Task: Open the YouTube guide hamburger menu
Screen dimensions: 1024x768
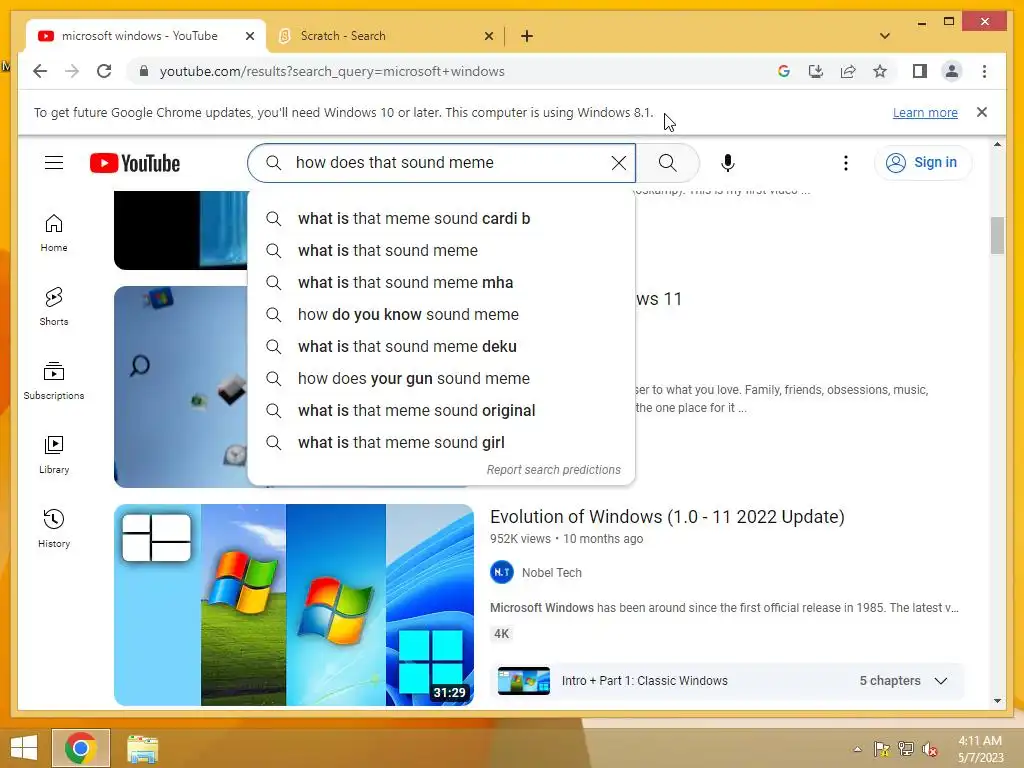Action: (54, 163)
